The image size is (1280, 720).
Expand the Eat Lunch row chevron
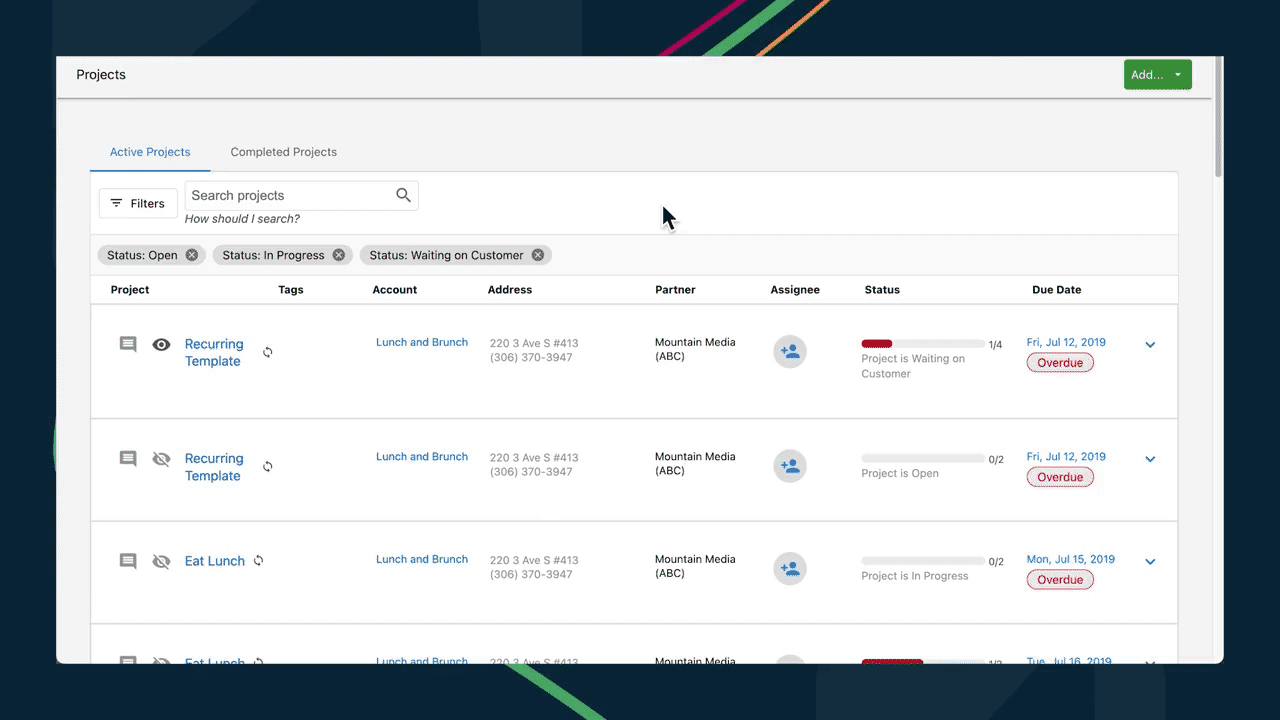pyautogui.click(x=1149, y=561)
